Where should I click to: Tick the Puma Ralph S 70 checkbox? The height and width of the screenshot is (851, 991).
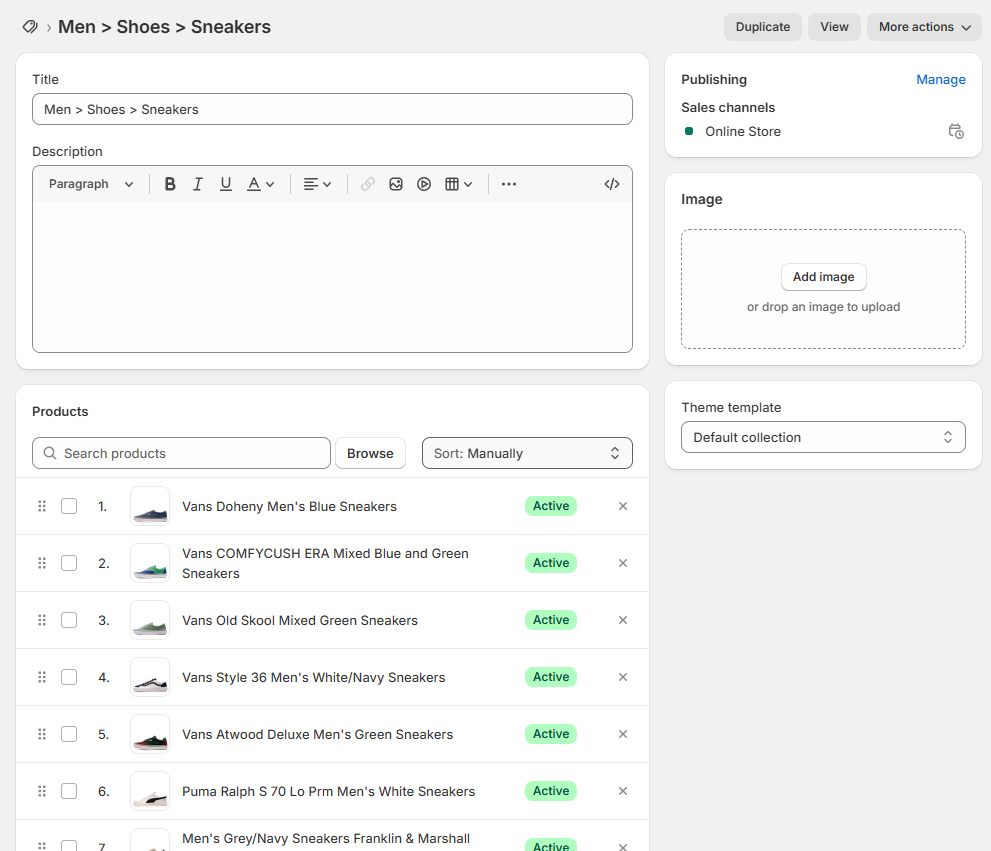69,791
